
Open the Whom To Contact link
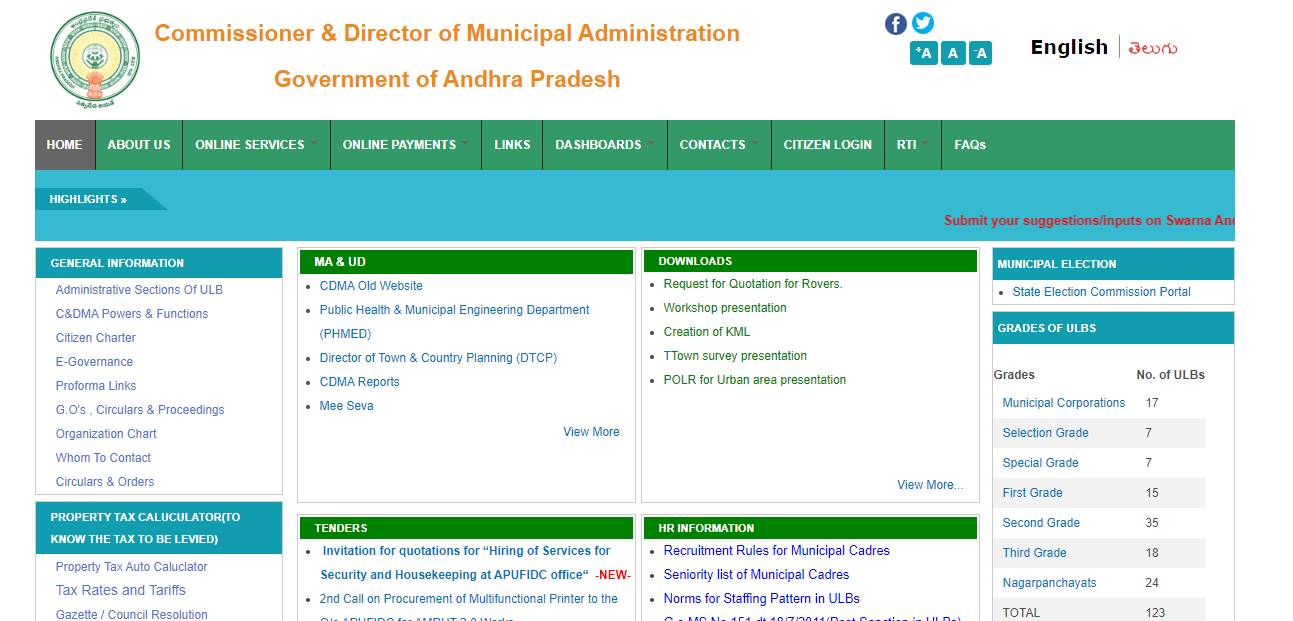click(103, 458)
